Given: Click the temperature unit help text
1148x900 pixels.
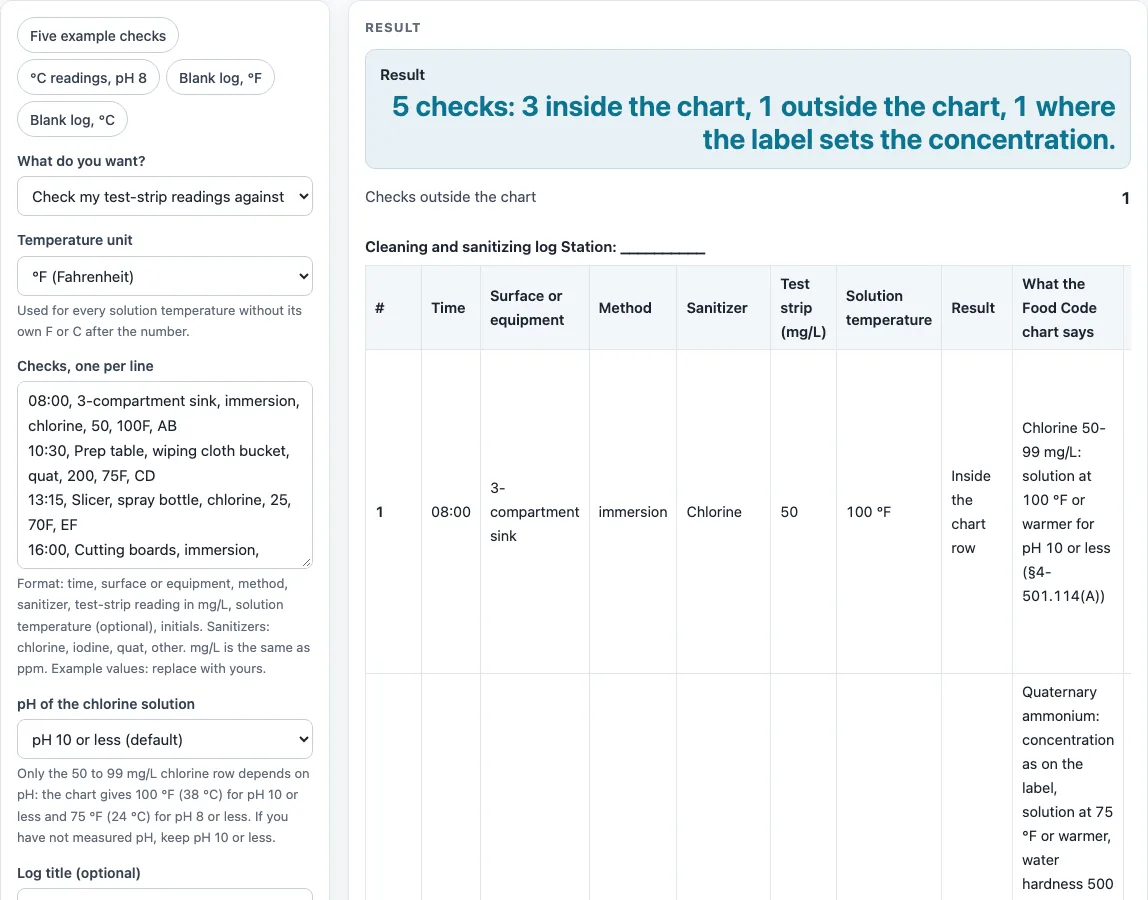Looking at the screenshot, I should pos(160,321).
